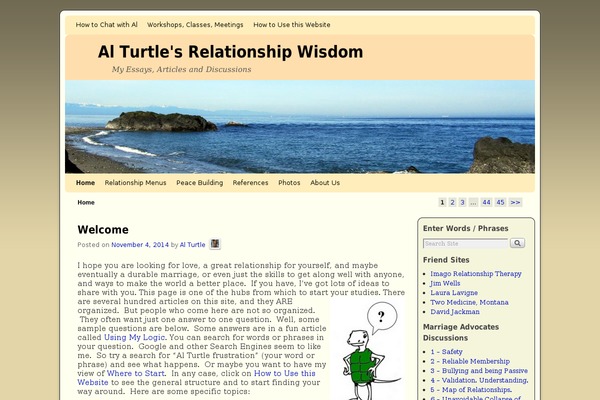
Task: Open the About Us navigation item
Action: tap(325, 183)
